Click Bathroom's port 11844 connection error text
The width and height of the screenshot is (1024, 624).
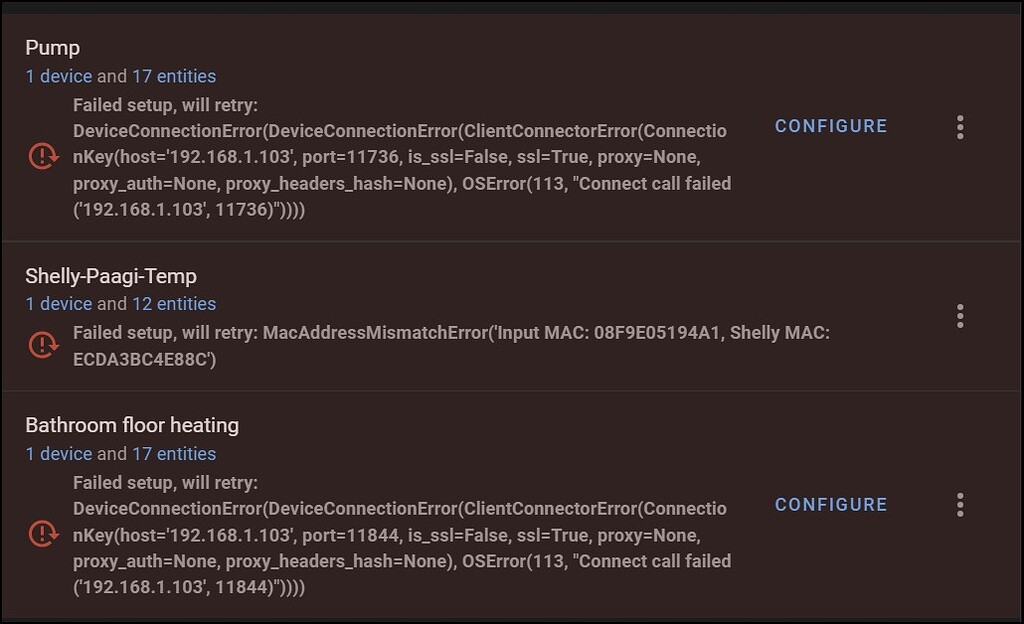coord(400,535)
